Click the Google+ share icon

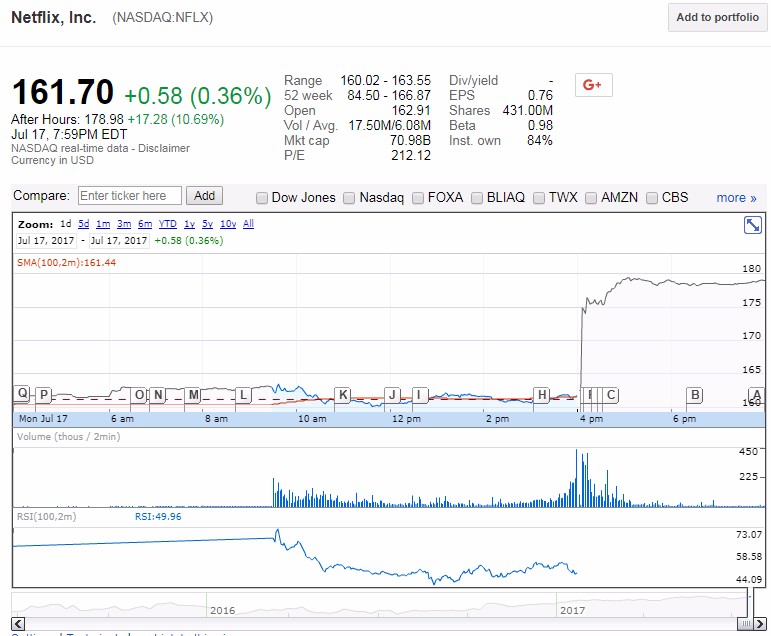point(593,85)
